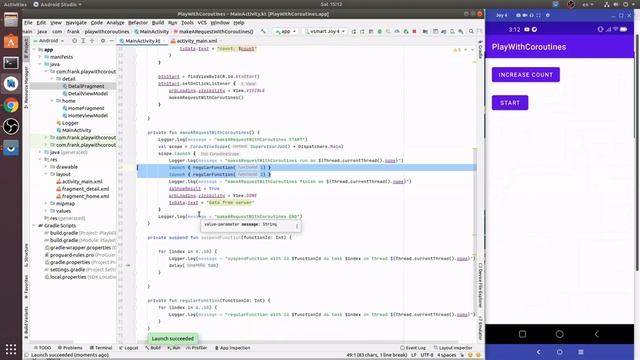Viewport: 640px width, 360px height.
Task: Click the red Stop icon in toolbar
Action: pyautogui.click(x=414, y=31)
